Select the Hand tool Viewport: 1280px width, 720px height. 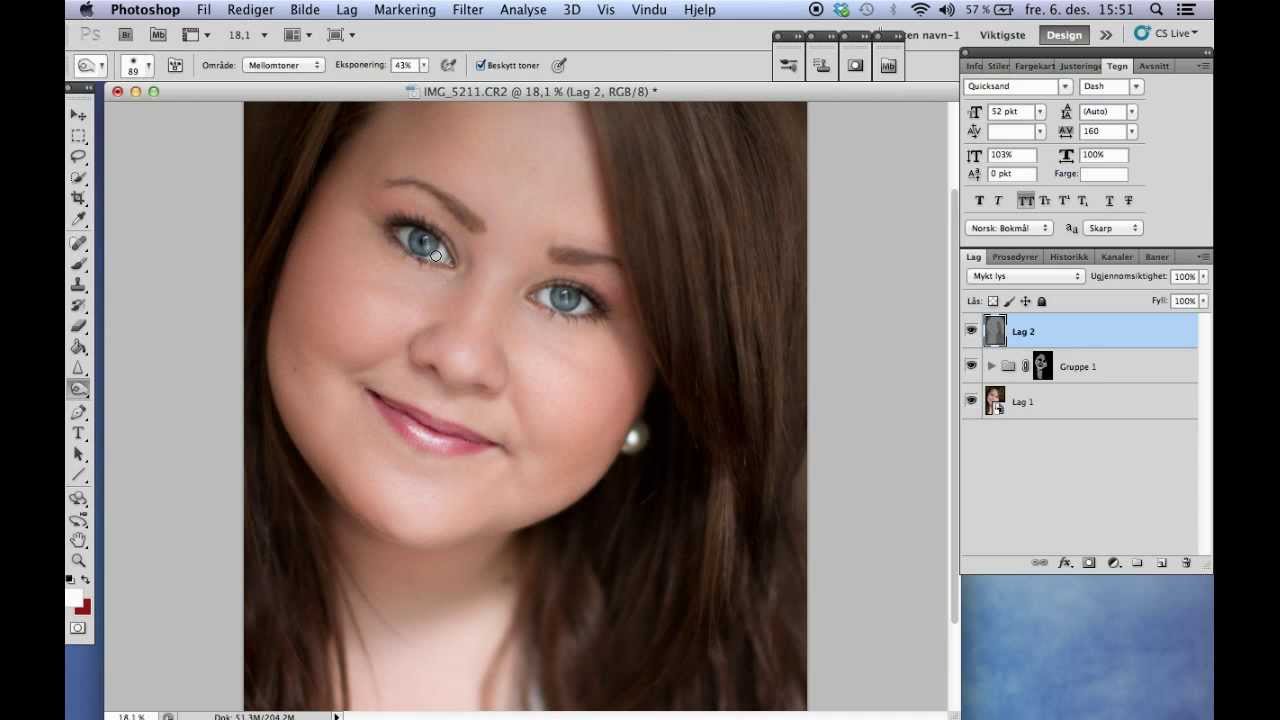pos(78,540)
